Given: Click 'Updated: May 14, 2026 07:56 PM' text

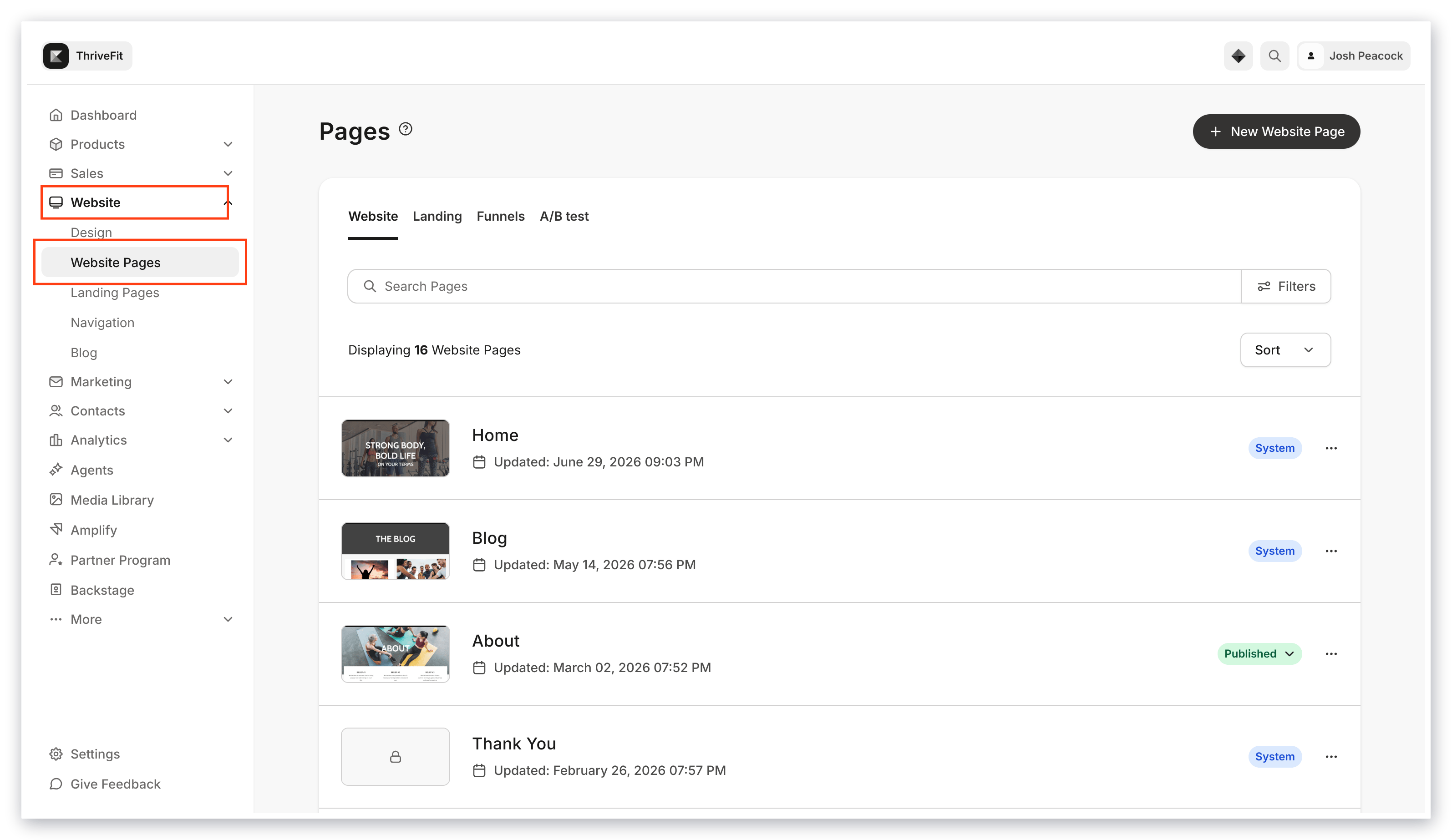Looking at the screenshot, I should click(x=594, y=565).
